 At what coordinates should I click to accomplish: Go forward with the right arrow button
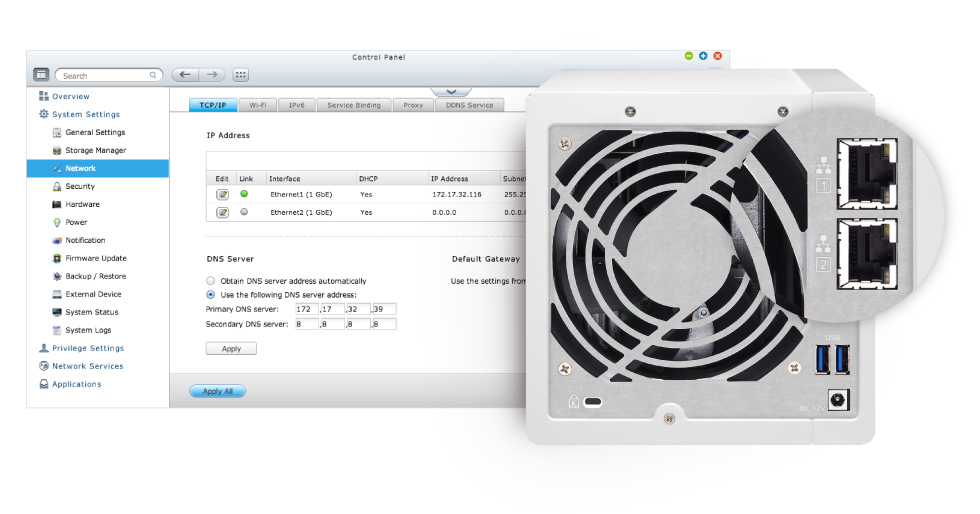click(212, 75)
